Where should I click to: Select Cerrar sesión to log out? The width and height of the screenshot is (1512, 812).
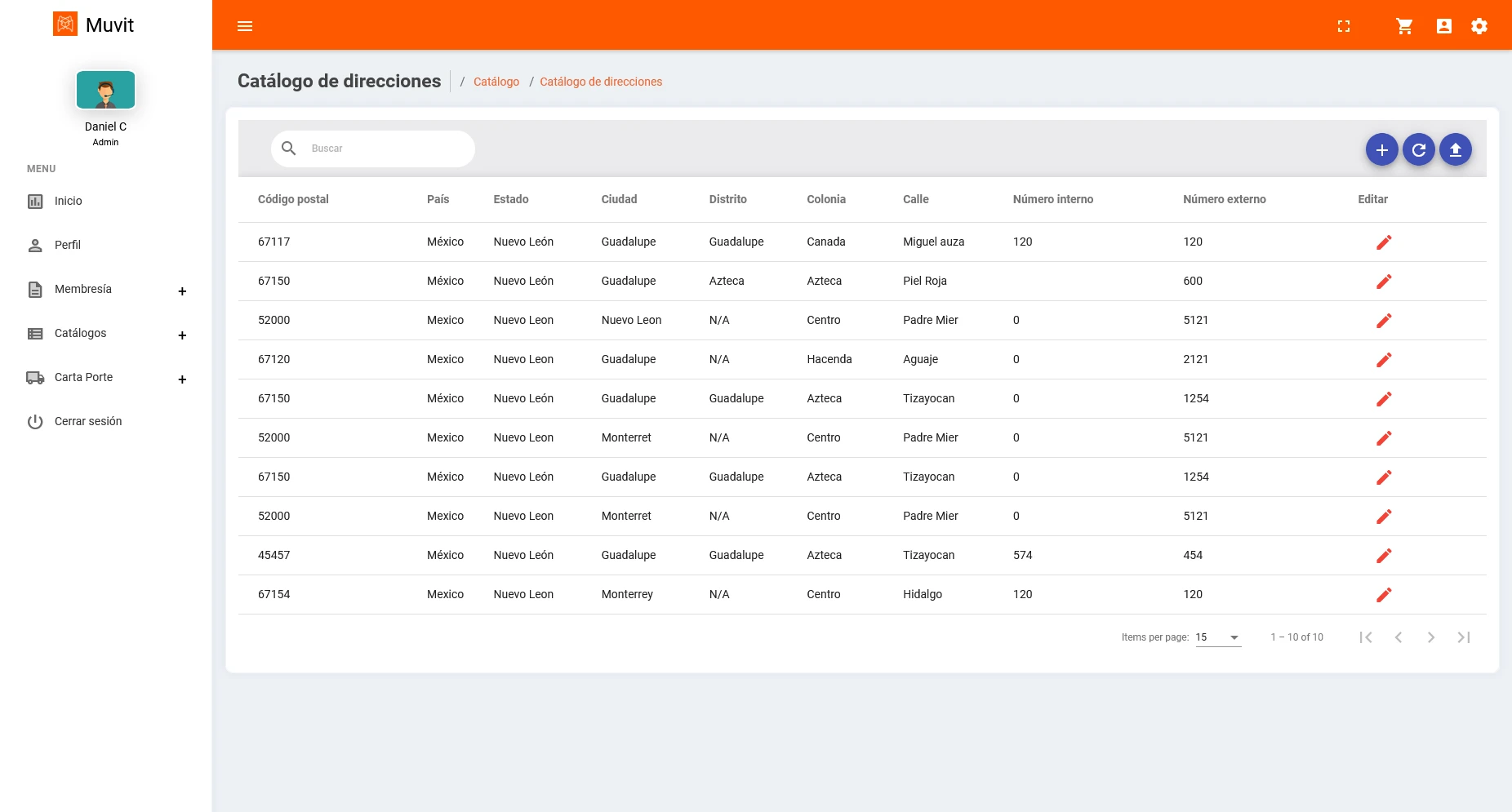(88, 421)
